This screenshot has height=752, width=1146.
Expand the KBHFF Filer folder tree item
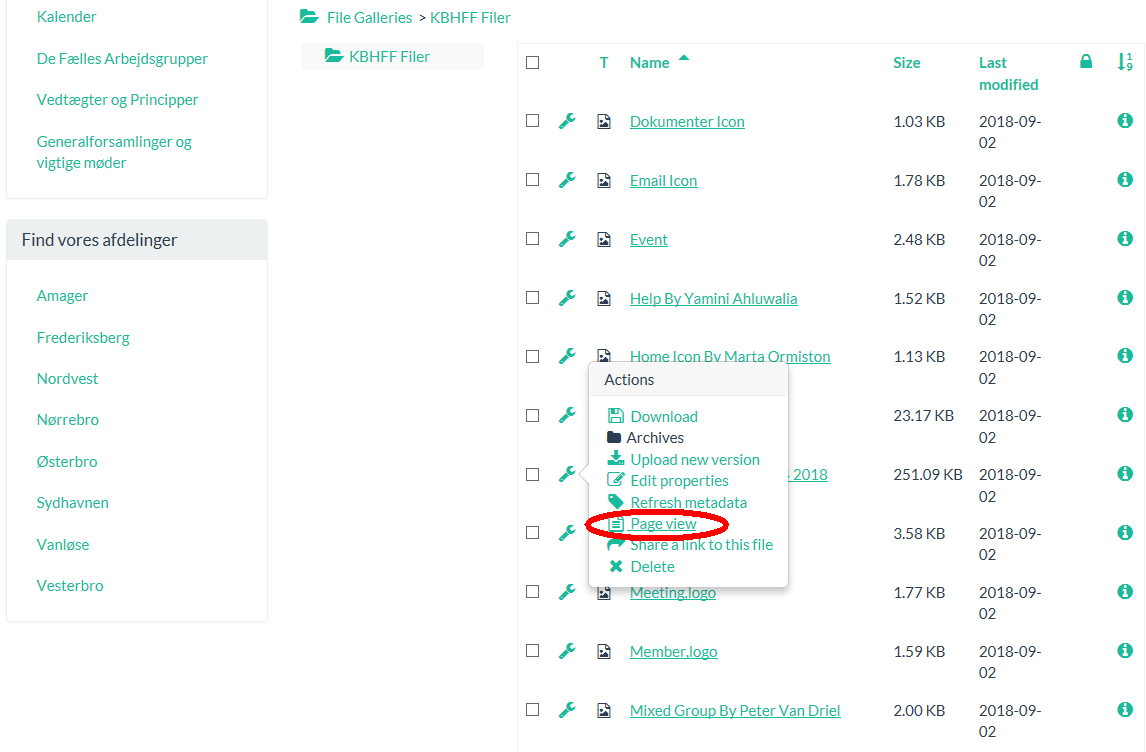click(389, 57)
